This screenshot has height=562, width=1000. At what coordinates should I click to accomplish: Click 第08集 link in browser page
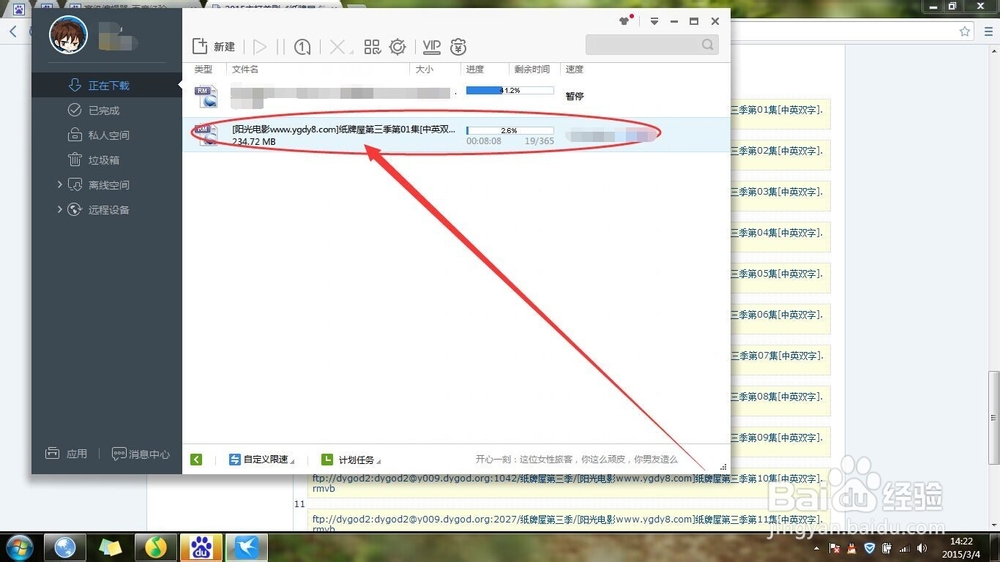pos(777,397)
